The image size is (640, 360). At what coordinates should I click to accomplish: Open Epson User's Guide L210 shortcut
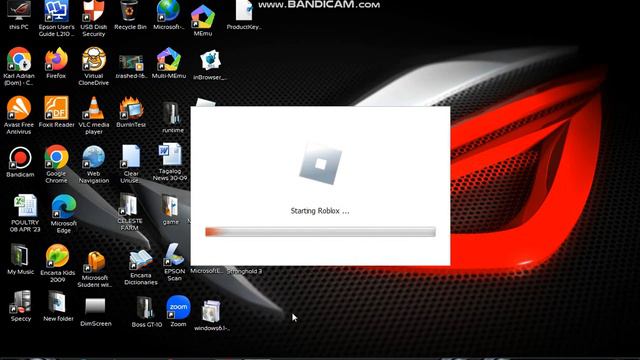pos(56,18)
